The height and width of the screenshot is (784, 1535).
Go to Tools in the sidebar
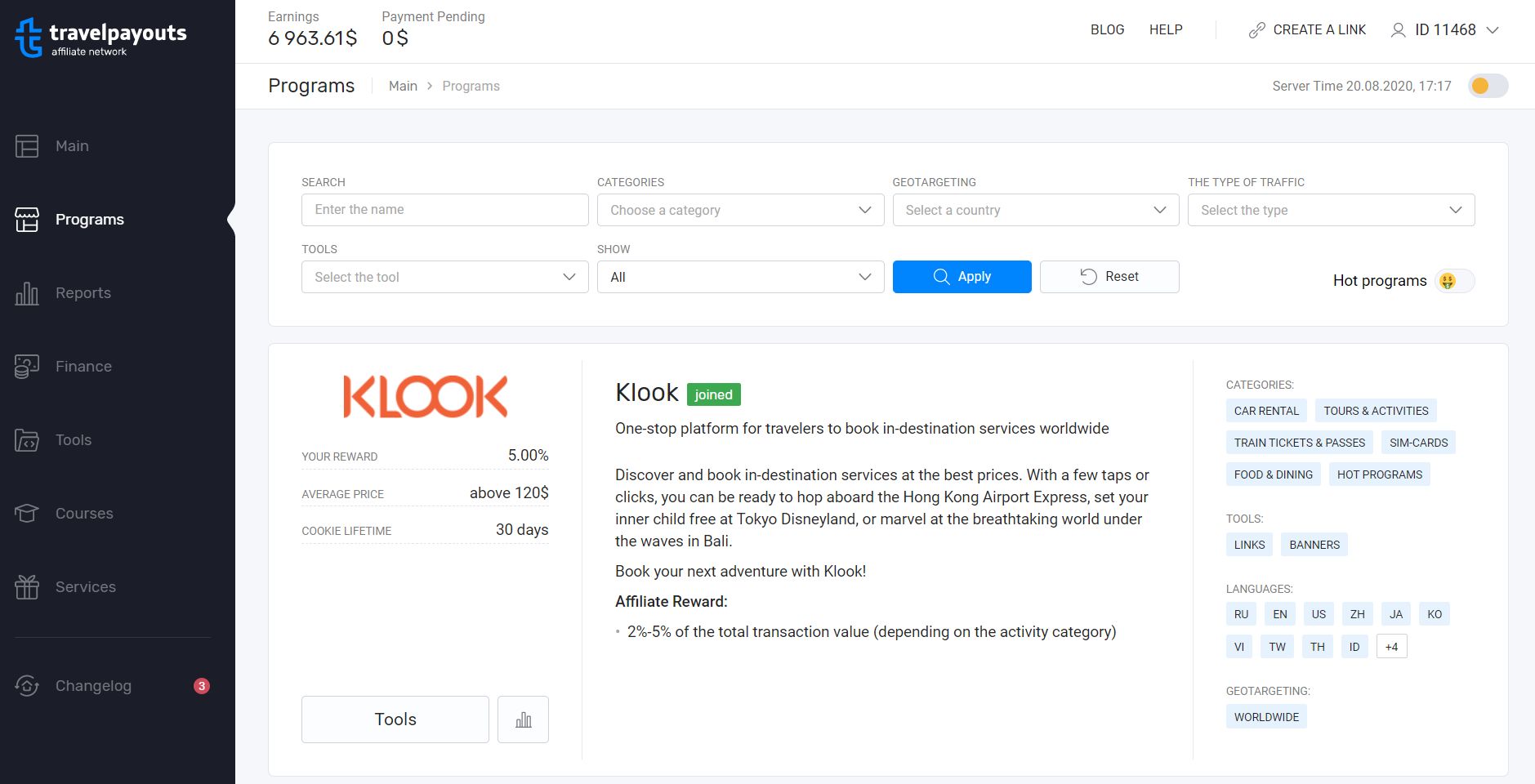tap(74, 440)
